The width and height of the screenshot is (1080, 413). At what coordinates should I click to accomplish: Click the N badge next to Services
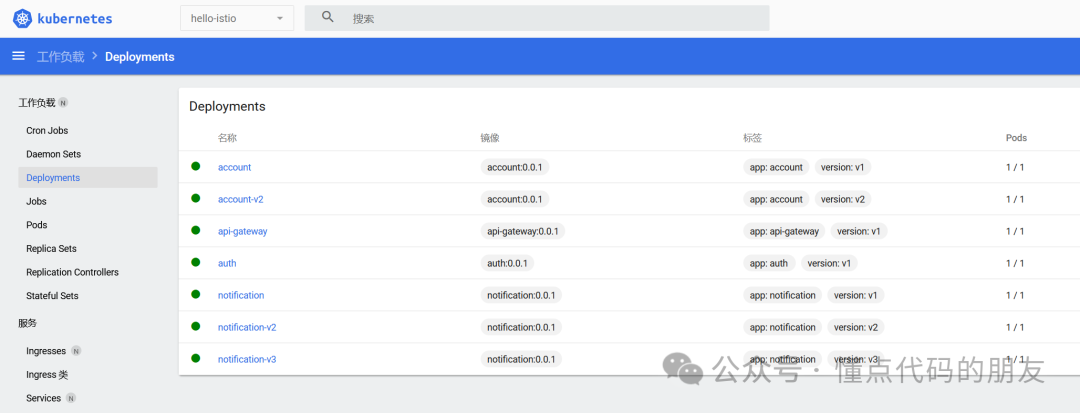[71, 398]
